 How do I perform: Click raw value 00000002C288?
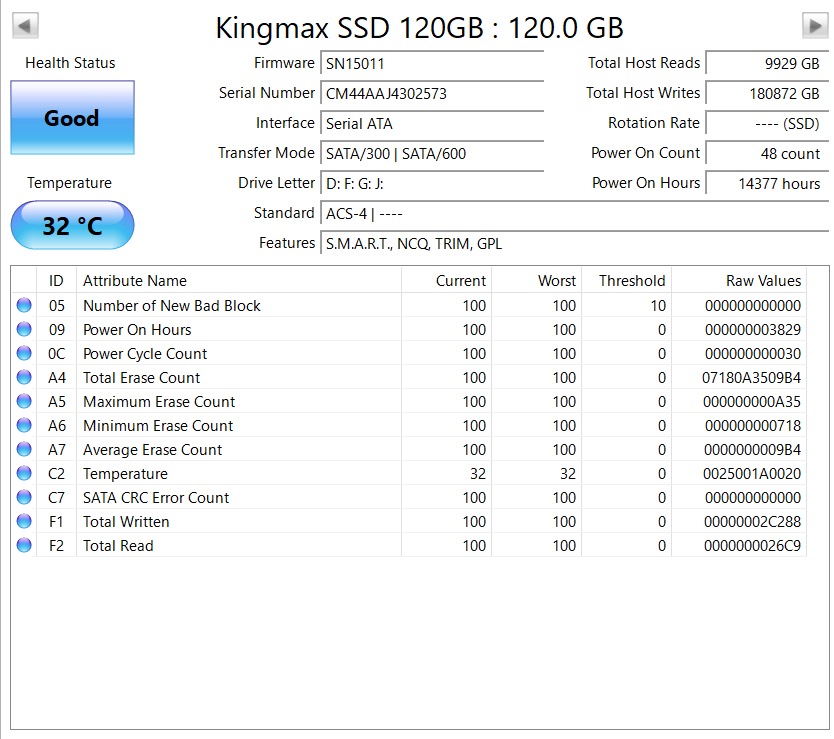coord(752,521)
